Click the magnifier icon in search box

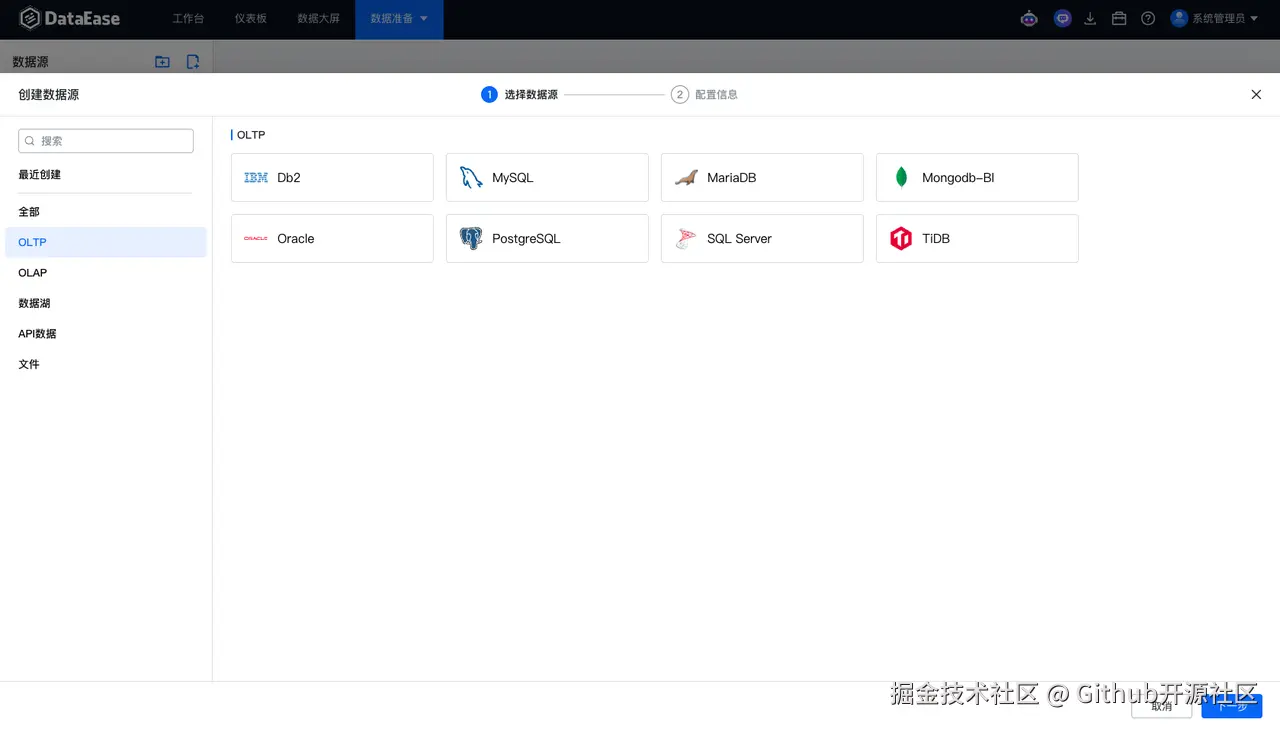coord(30,141)
